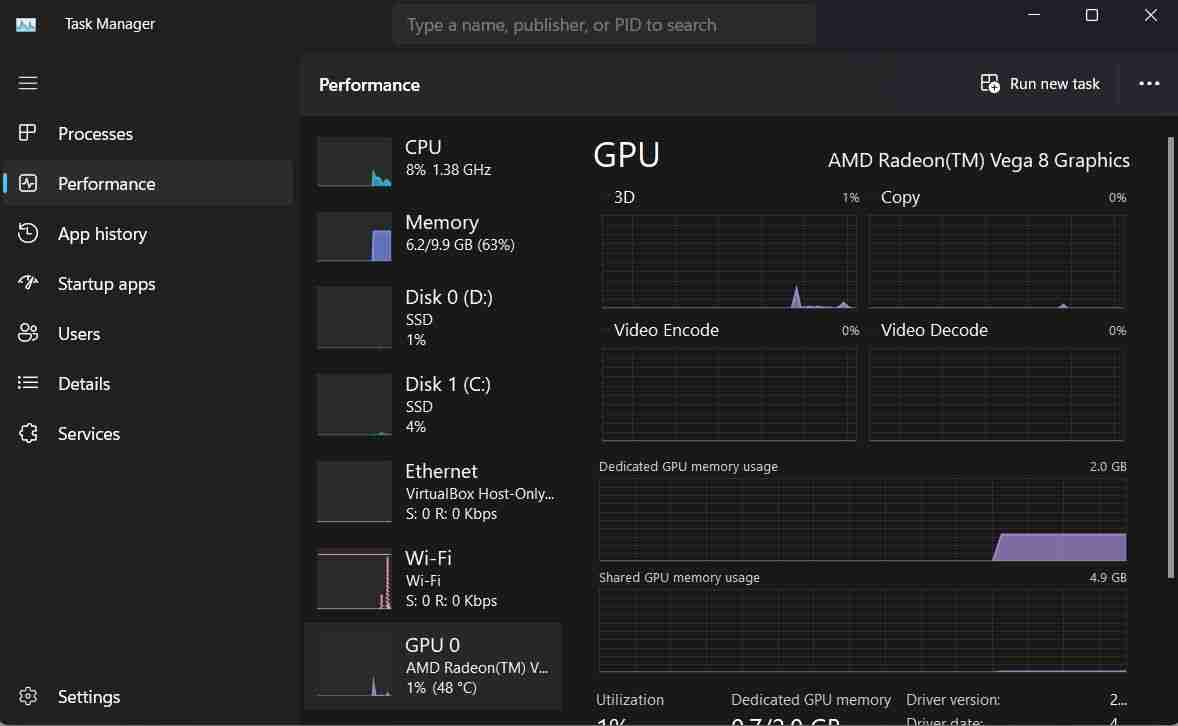Select the Services sidebar icon
1178x726 pixels.
click(x=28, y=433)
